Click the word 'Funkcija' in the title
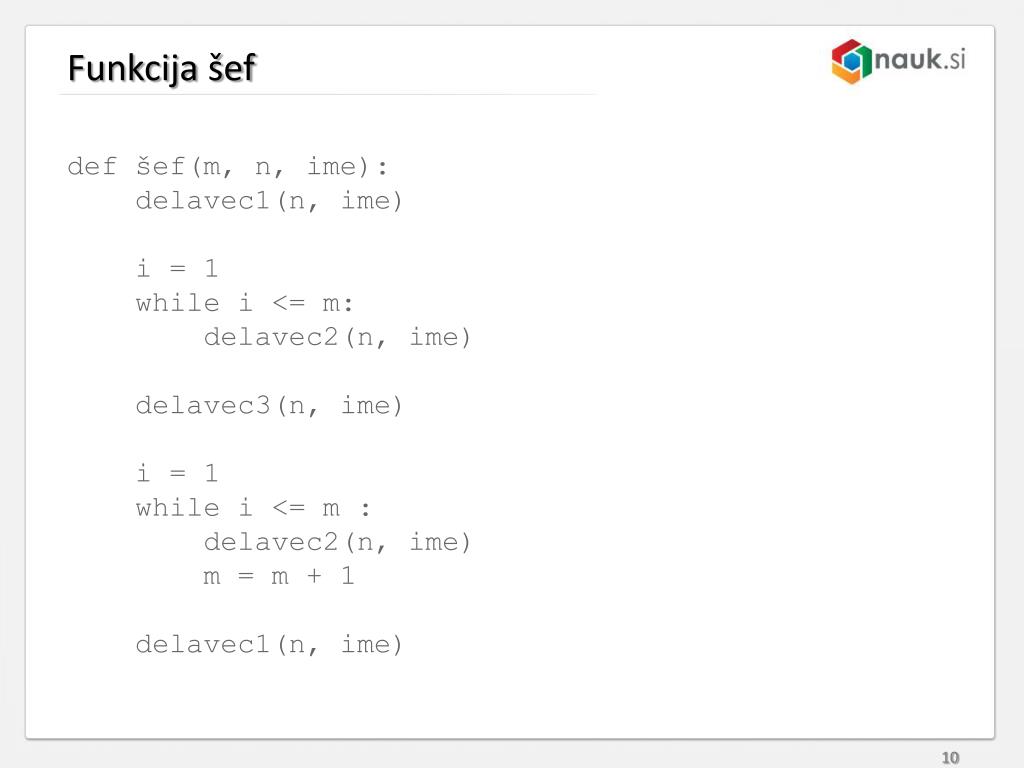The image size is (1024, 768). [133, 69]
